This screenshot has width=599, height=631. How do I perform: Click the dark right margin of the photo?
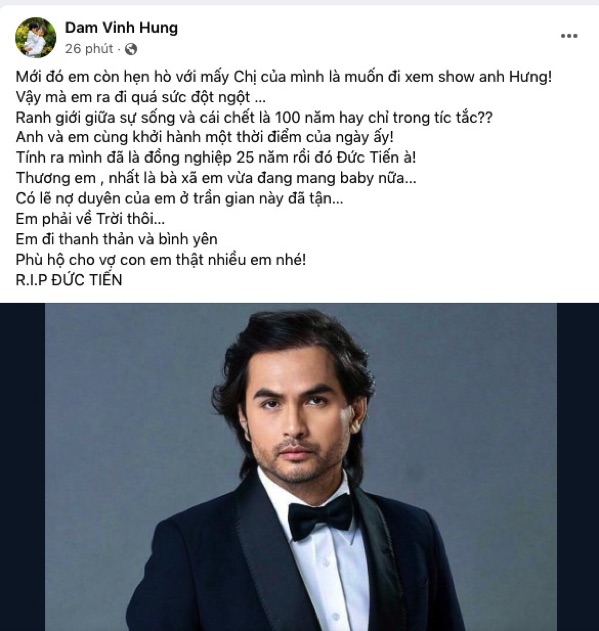tap(578, 467)
